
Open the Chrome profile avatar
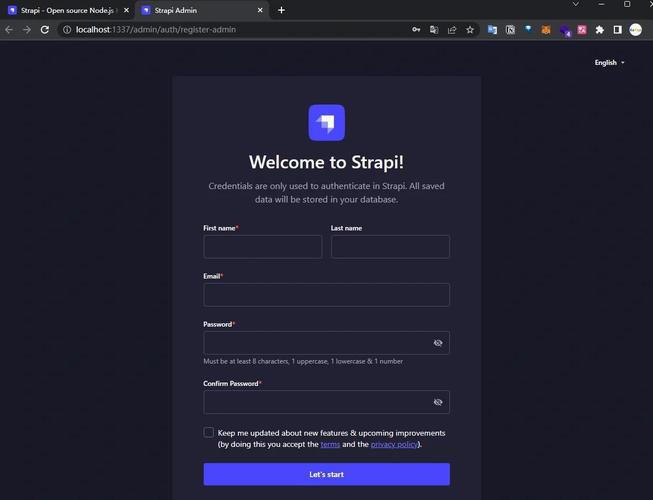coord(636,30)
